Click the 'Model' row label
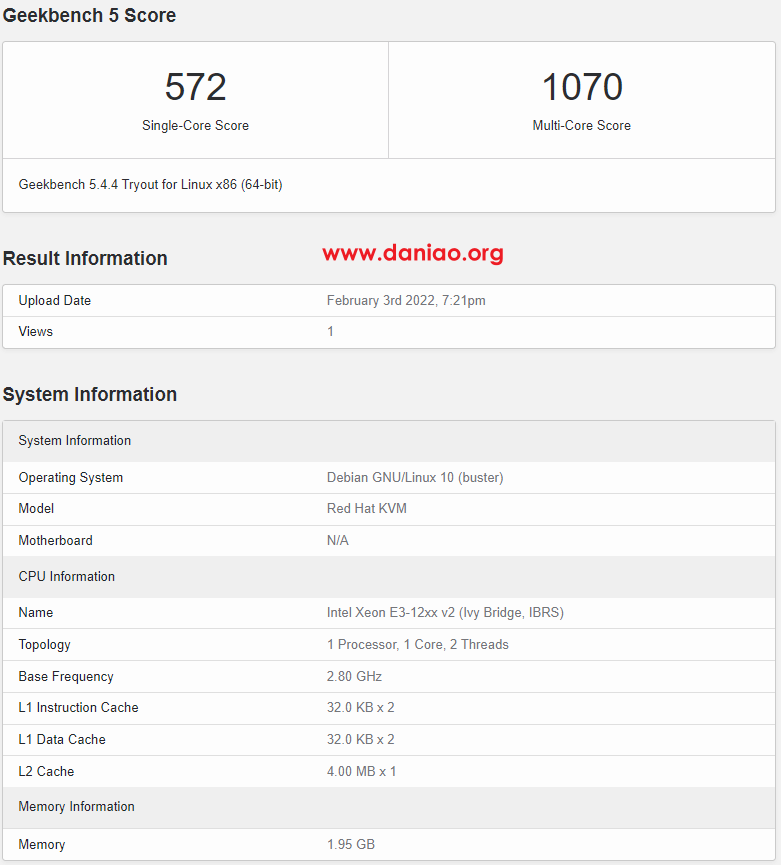 [36, 509]
